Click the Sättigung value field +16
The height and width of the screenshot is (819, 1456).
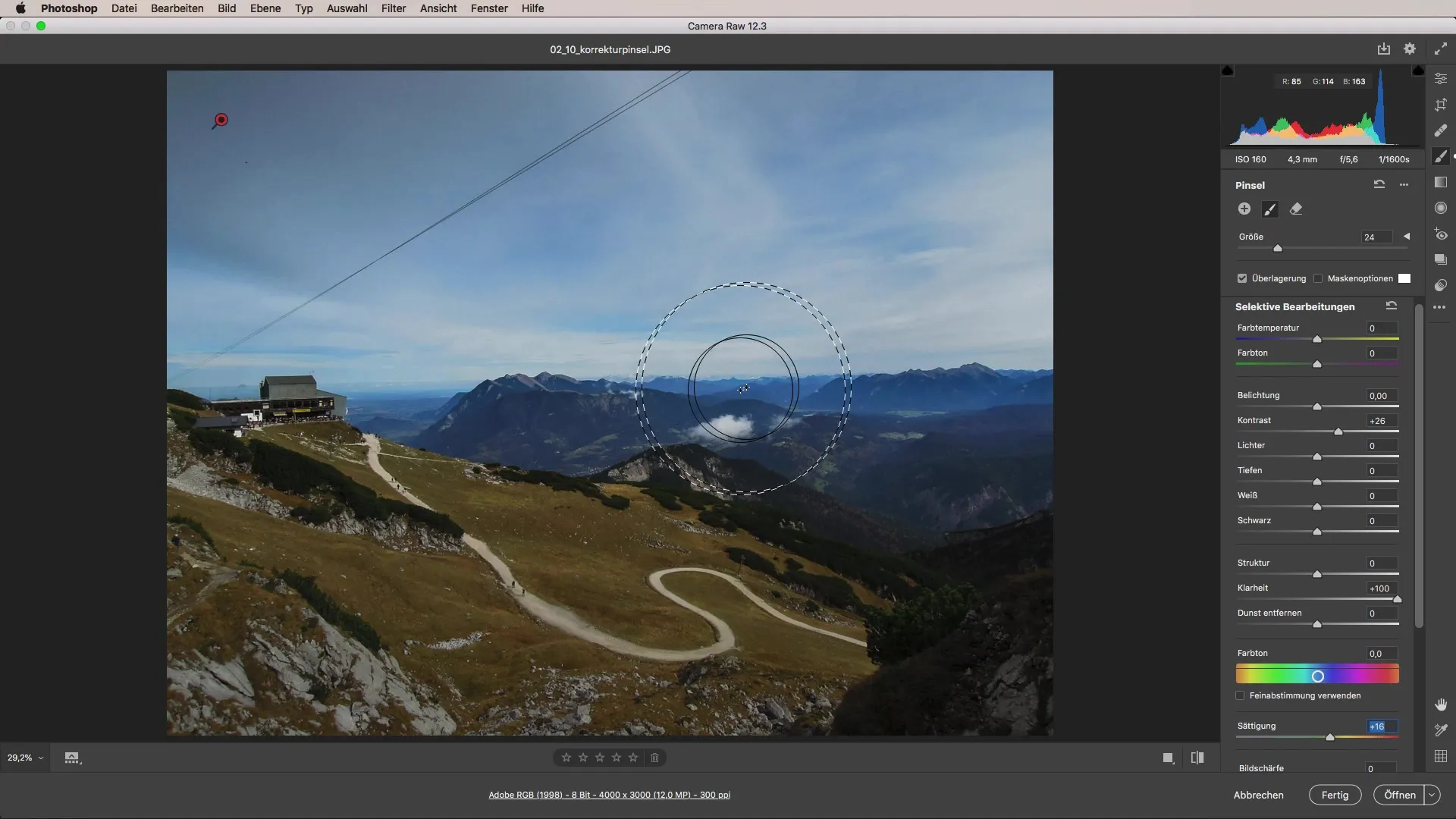coord(1382,726)
